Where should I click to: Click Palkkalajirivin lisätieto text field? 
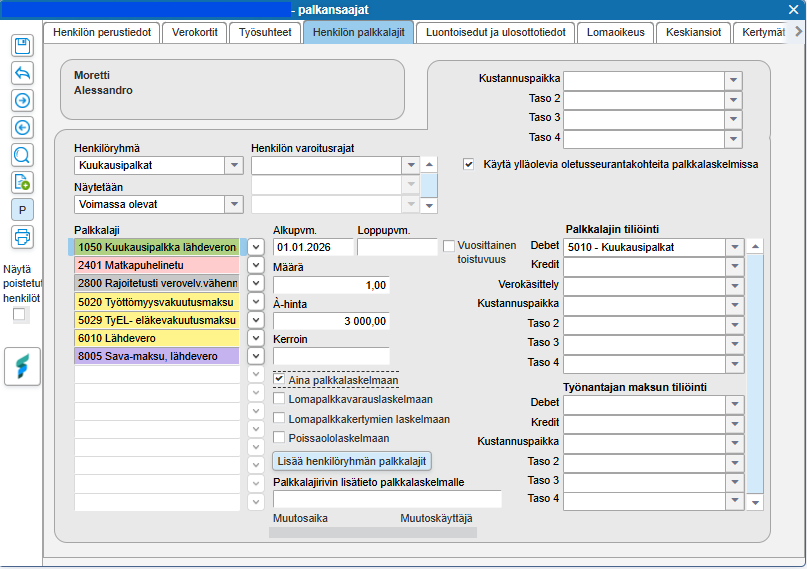[x=387, y=499]
